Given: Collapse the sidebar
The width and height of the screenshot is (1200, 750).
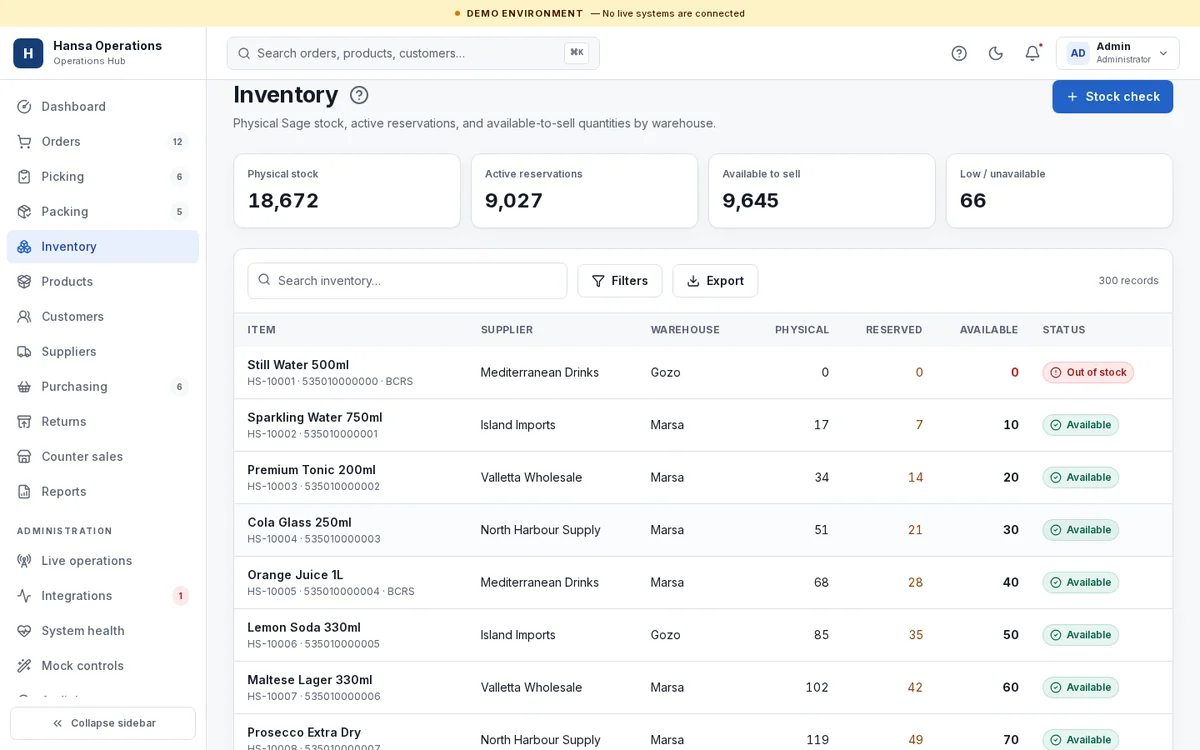Looking at the screenshot, I should [103, 723].
